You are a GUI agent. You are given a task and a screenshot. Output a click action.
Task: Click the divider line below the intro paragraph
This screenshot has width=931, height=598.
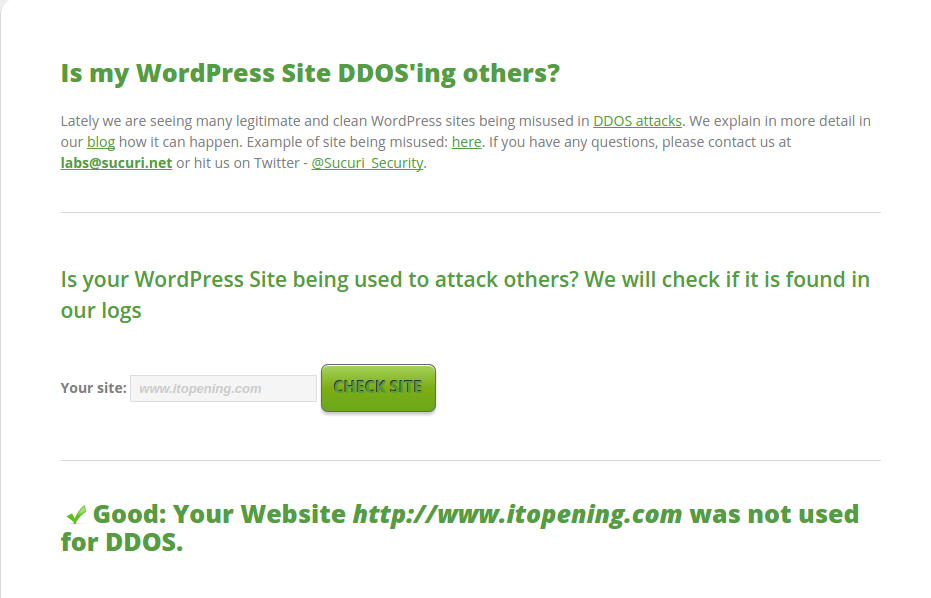click(x=471, y=212)
